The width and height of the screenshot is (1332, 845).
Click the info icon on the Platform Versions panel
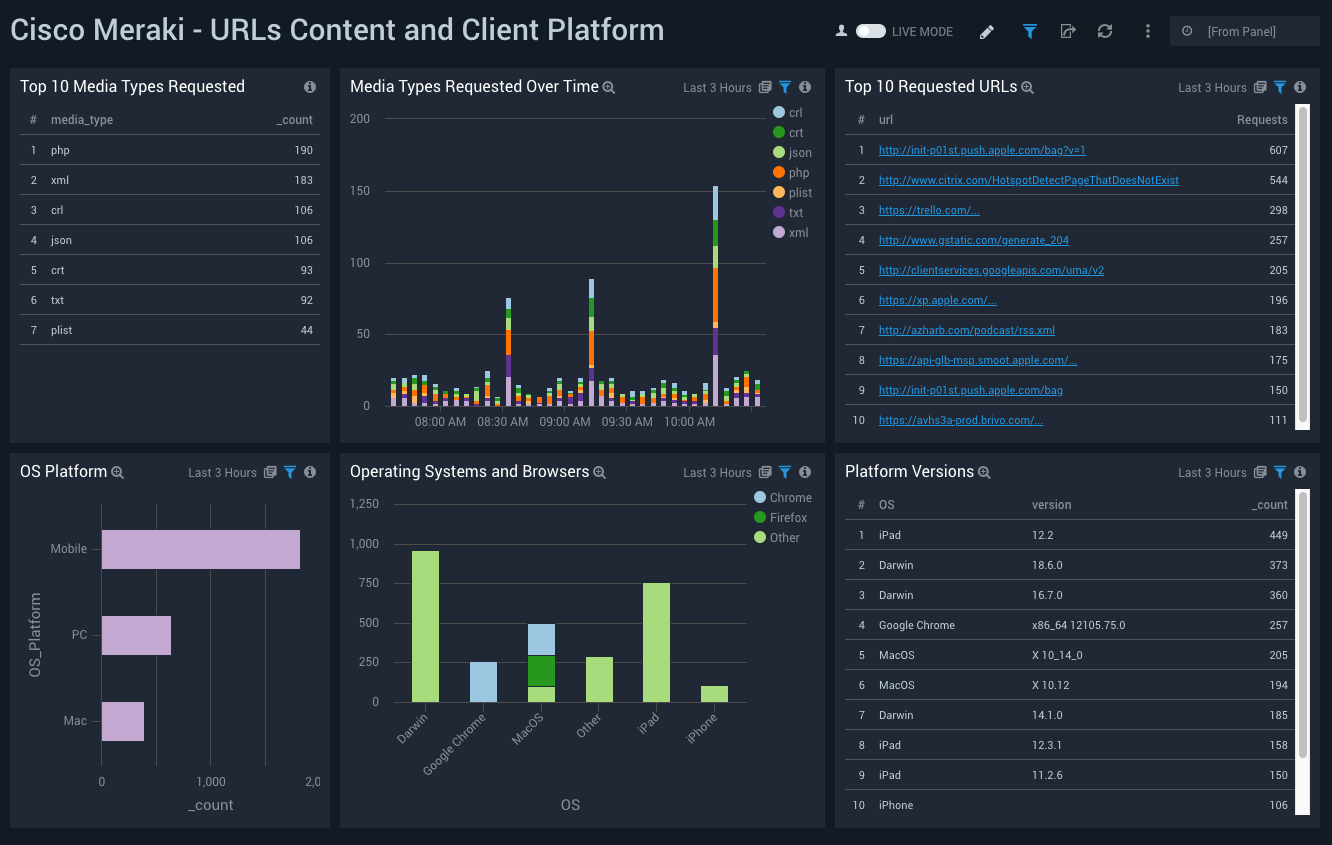1299,472
